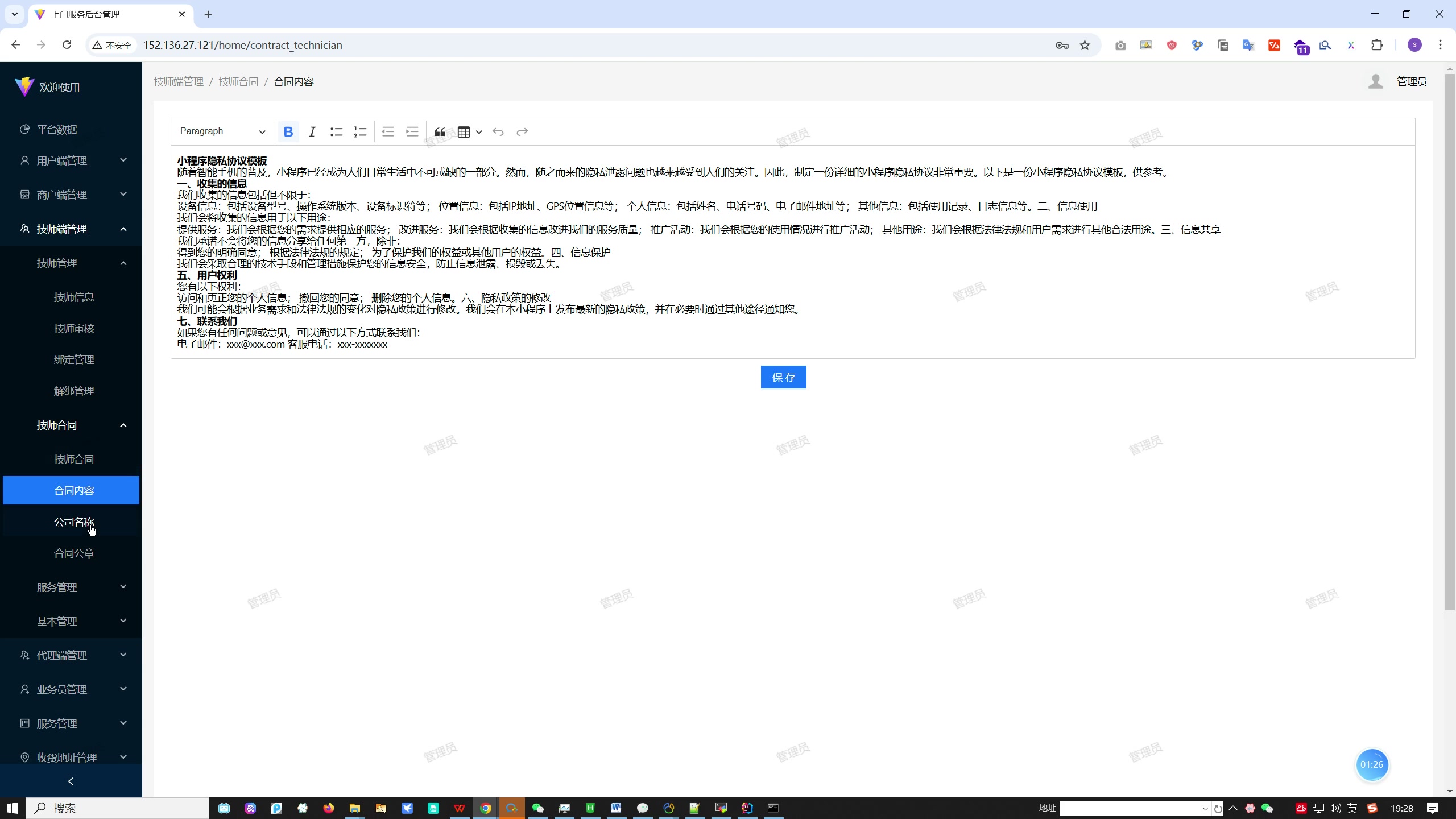The image size is (1456, 819).
Task: Open 公司名称 page
Action: pos(71,522)
